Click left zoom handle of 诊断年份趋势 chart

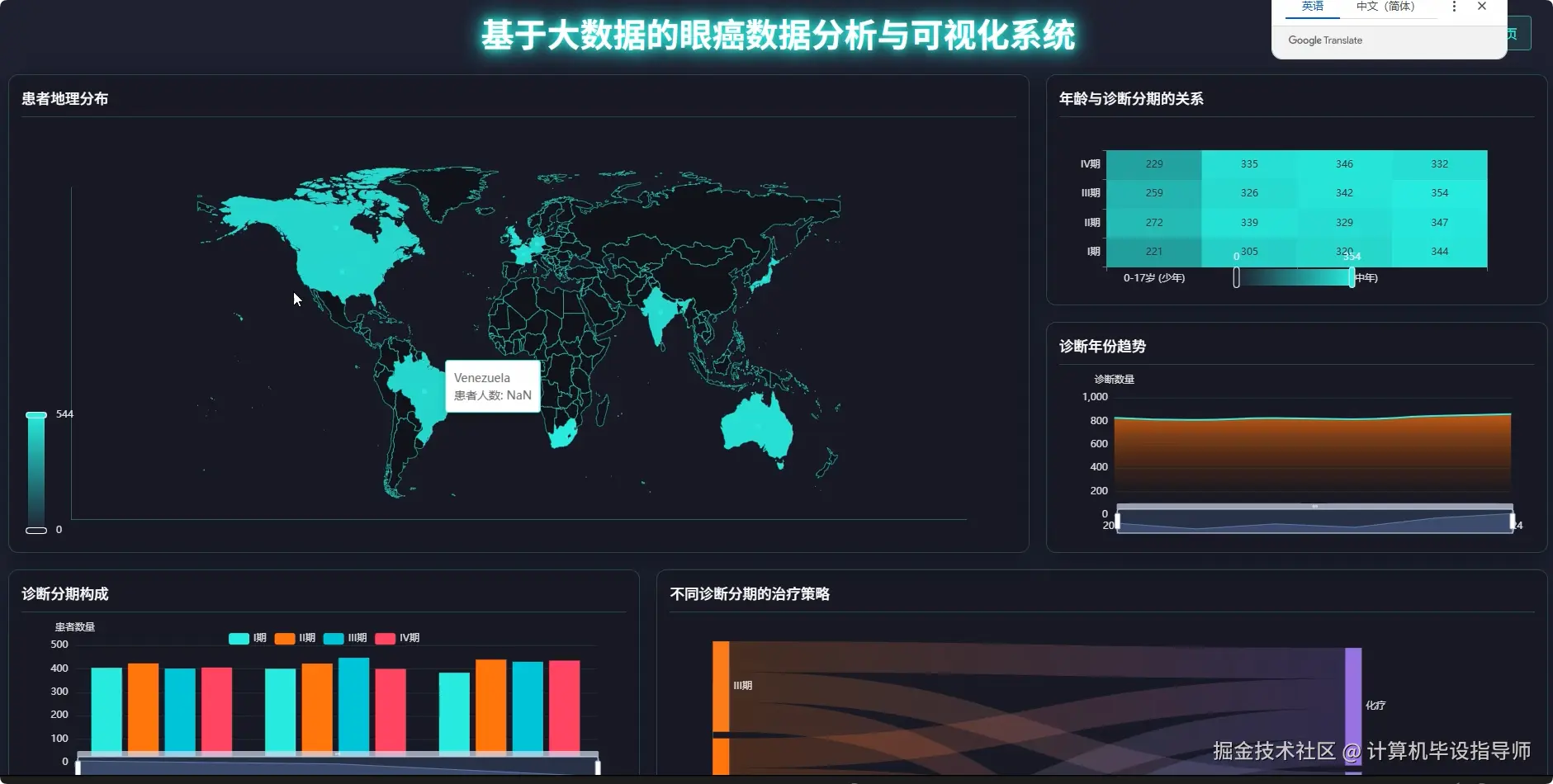click(1118, 522)
